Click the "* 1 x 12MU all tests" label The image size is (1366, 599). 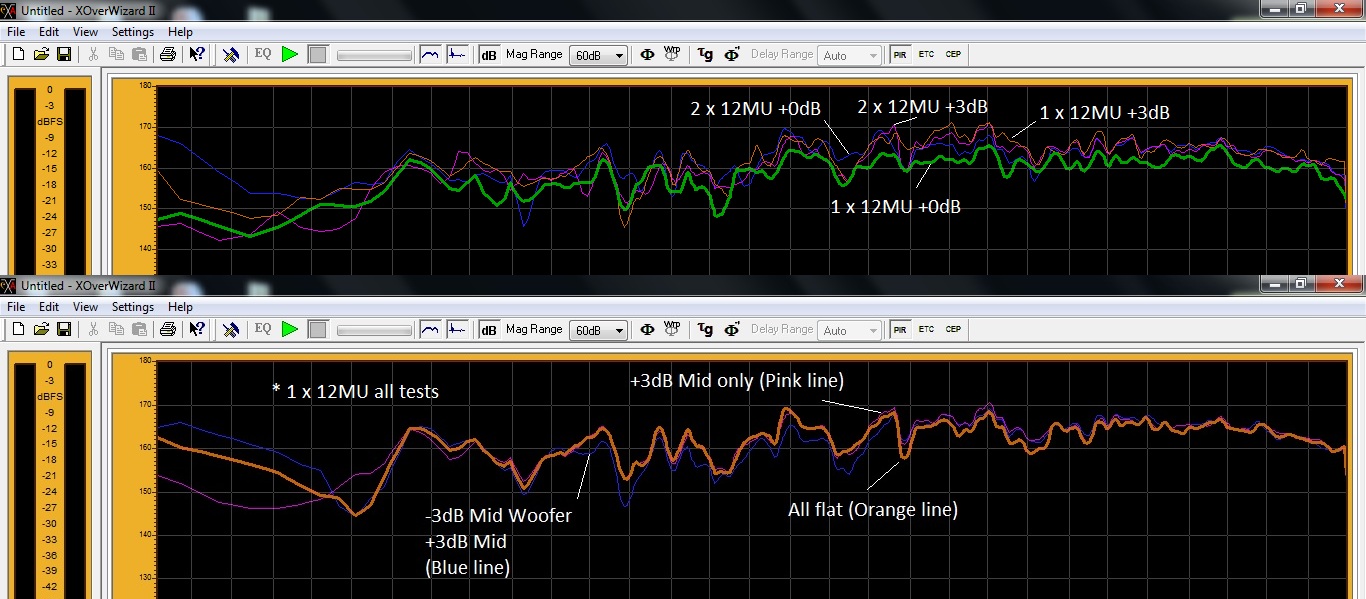[355, 391]
